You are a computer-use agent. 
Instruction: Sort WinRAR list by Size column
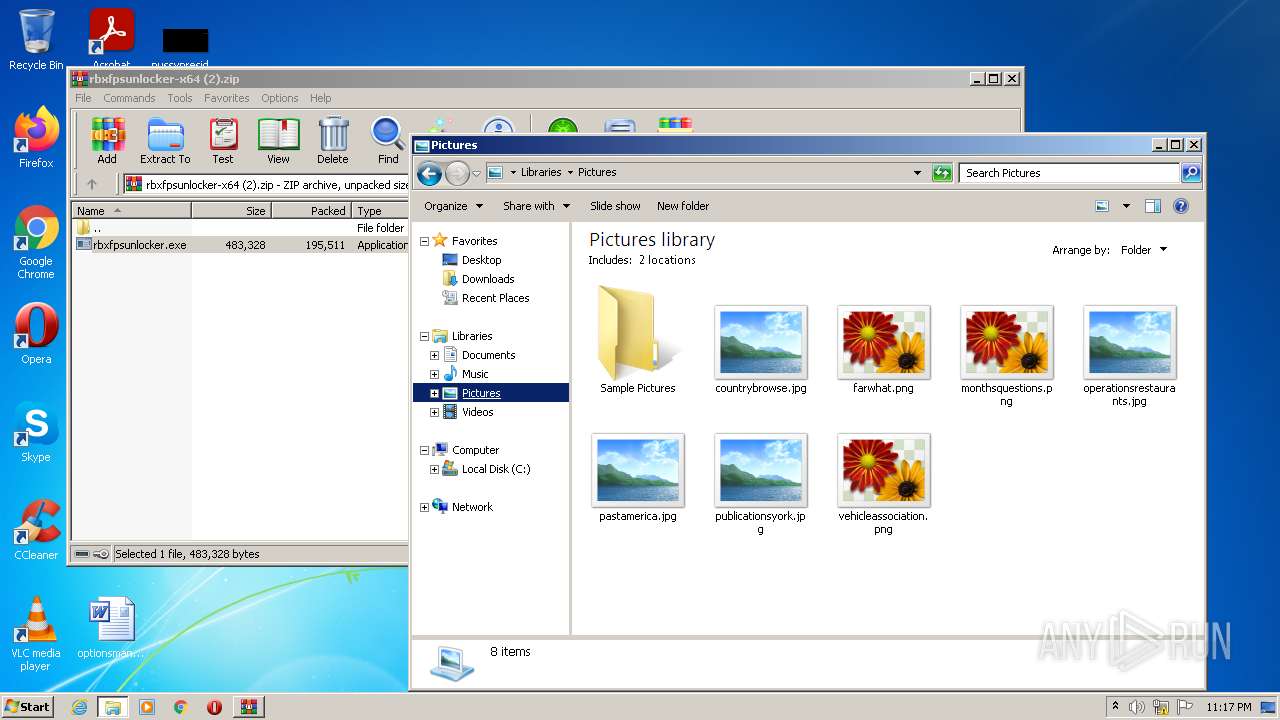point(231,211)
